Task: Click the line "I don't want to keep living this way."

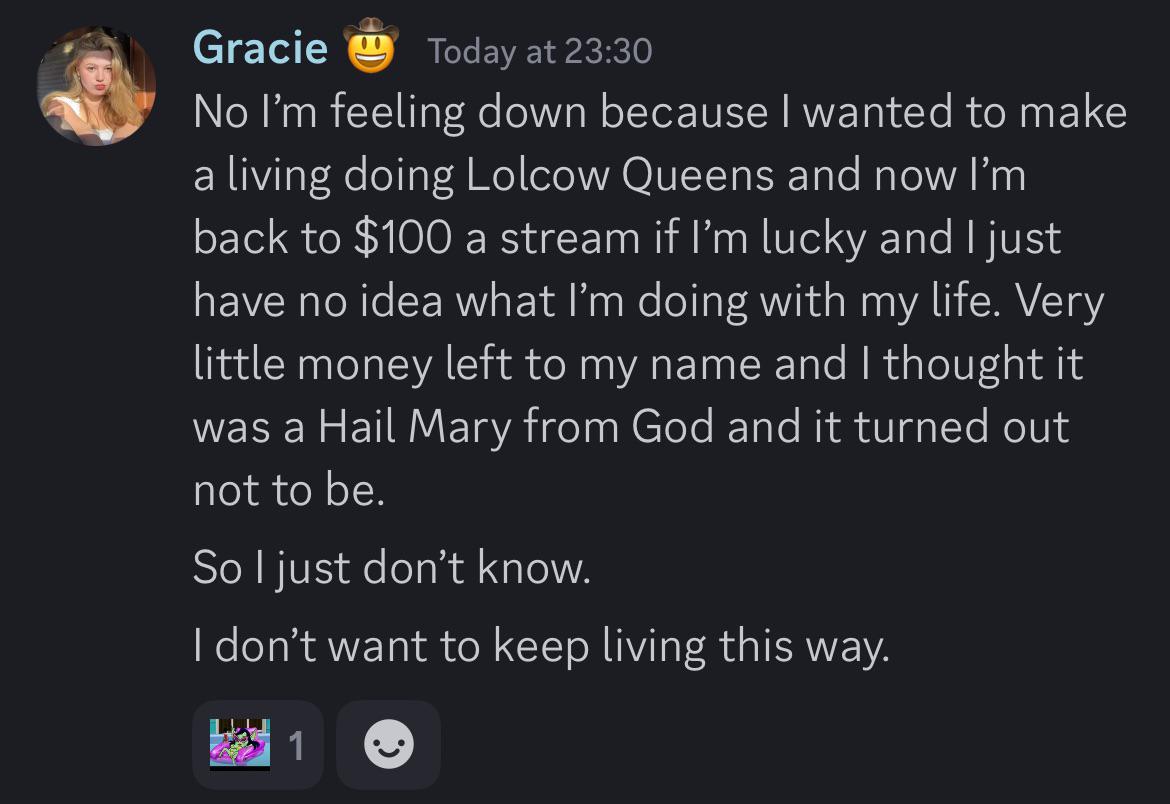Action: click(540, 647)
